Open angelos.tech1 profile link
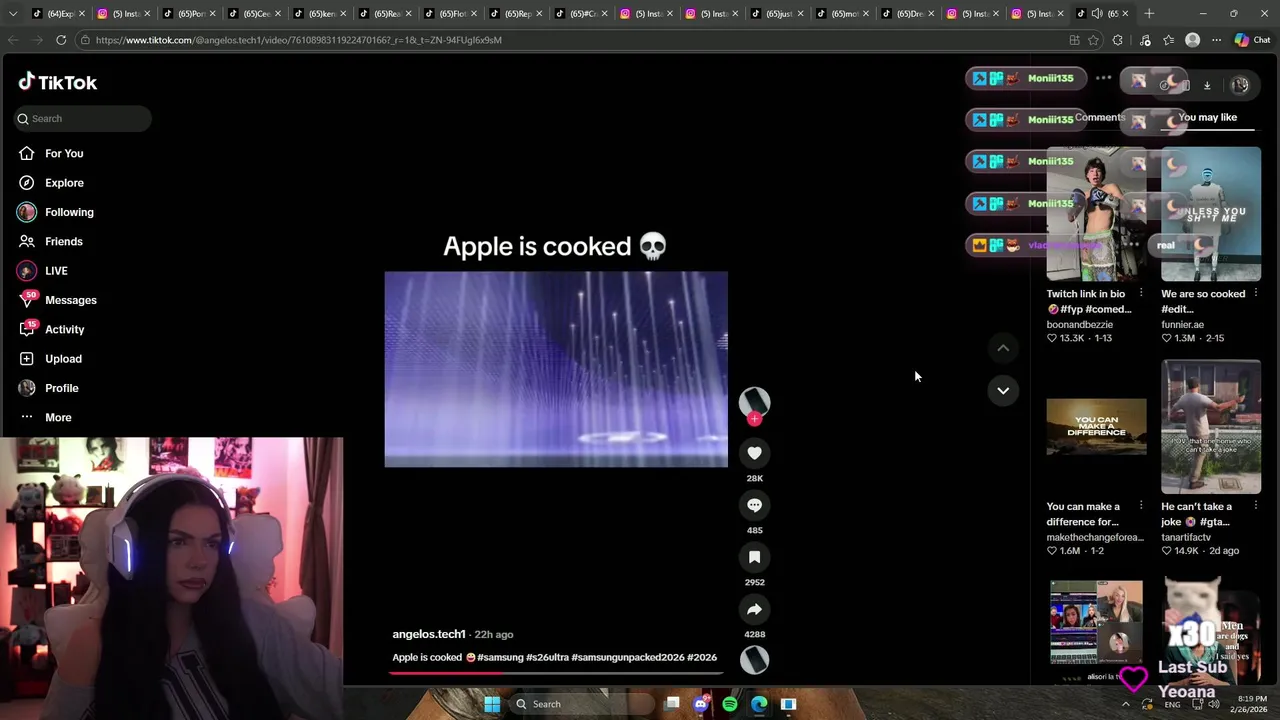This screenshot has height=720, width=1280. [429, 634]
